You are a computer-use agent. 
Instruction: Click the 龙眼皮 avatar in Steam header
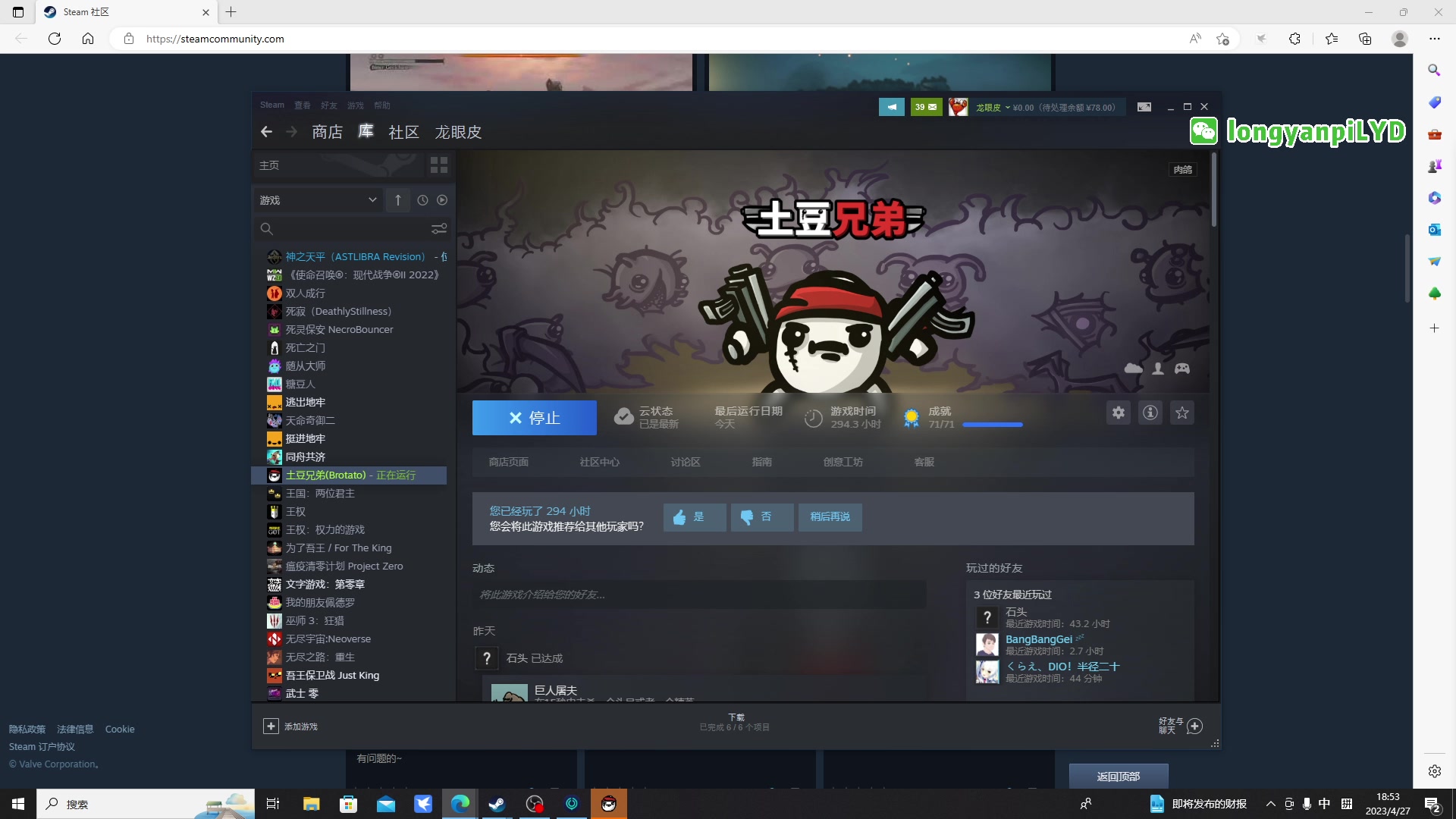pos(958,107)
